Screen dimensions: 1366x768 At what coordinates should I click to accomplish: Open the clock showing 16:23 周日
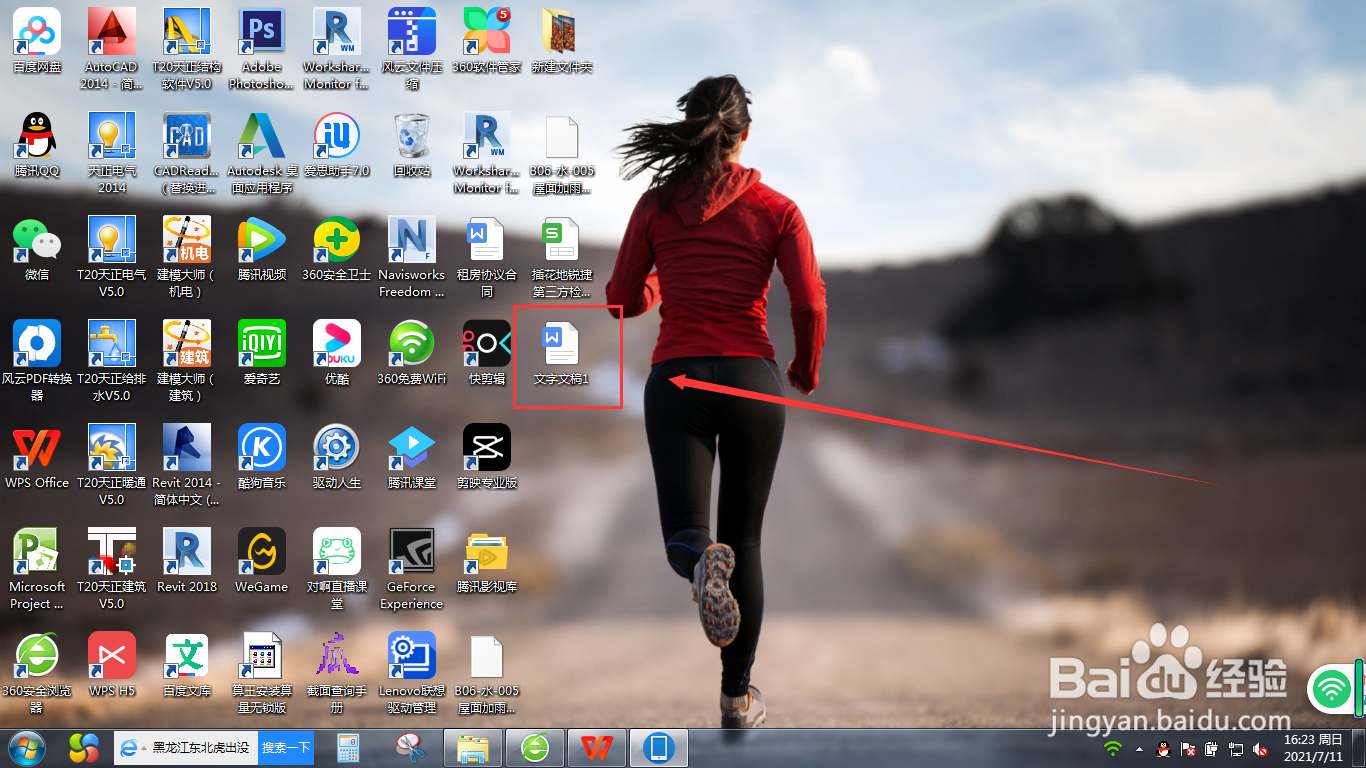(x=1312, y=748)
